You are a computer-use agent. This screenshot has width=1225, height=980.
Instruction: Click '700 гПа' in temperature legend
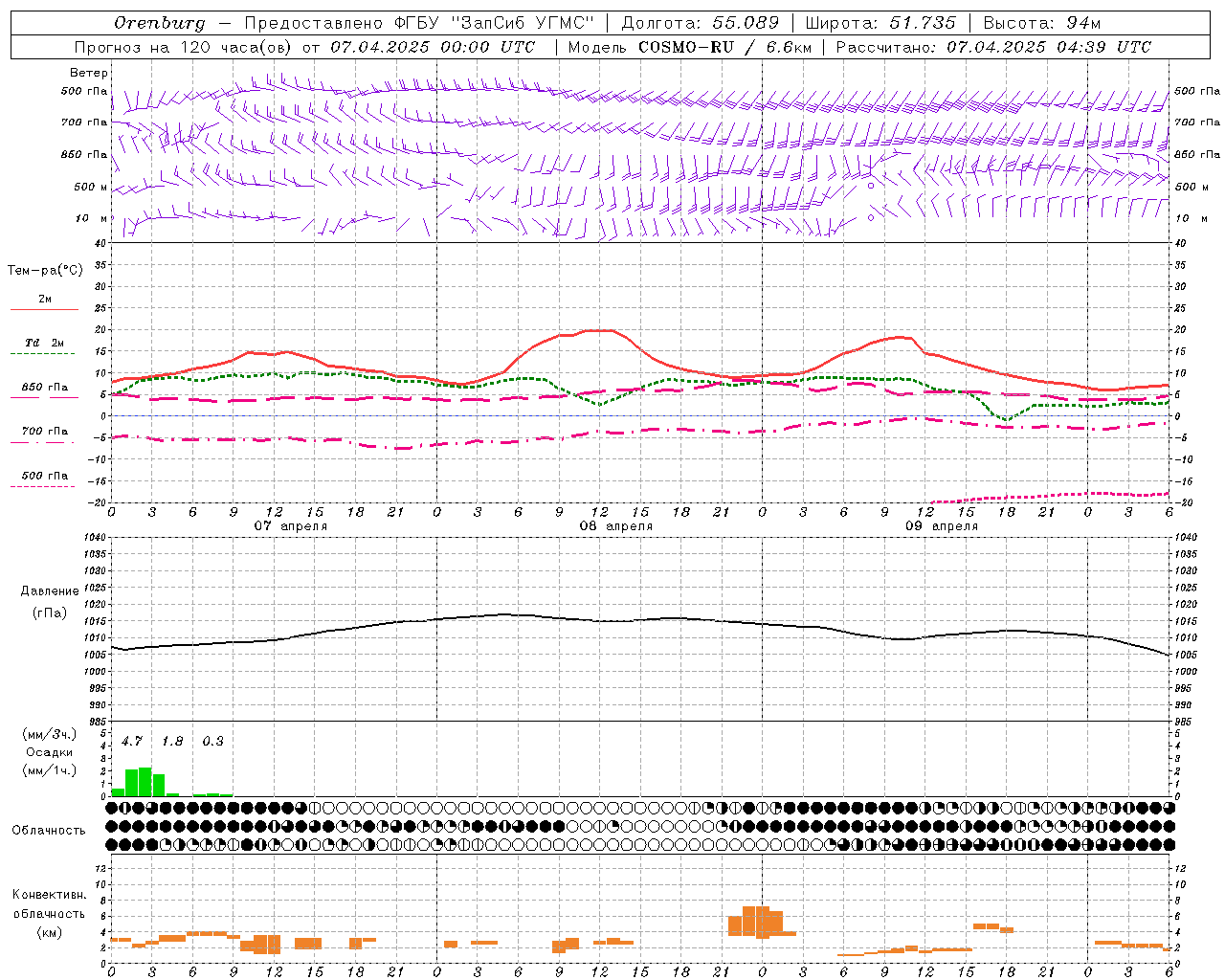45,431
